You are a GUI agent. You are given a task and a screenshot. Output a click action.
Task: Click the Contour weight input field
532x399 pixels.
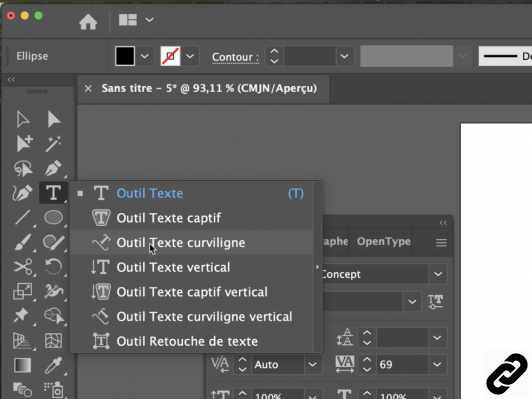pos(310,56)
